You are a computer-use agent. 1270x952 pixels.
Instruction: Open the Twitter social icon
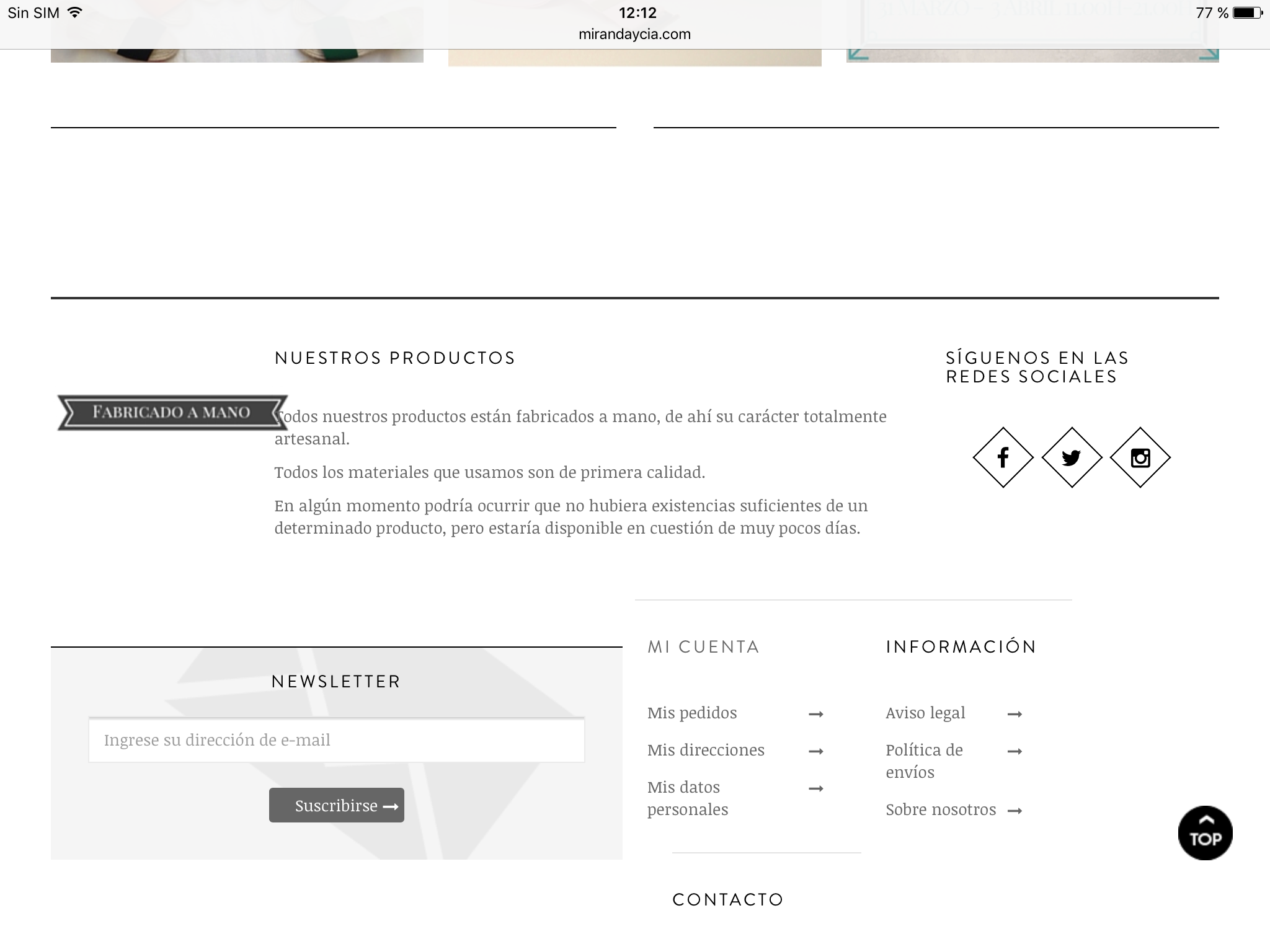point(1072,457)
